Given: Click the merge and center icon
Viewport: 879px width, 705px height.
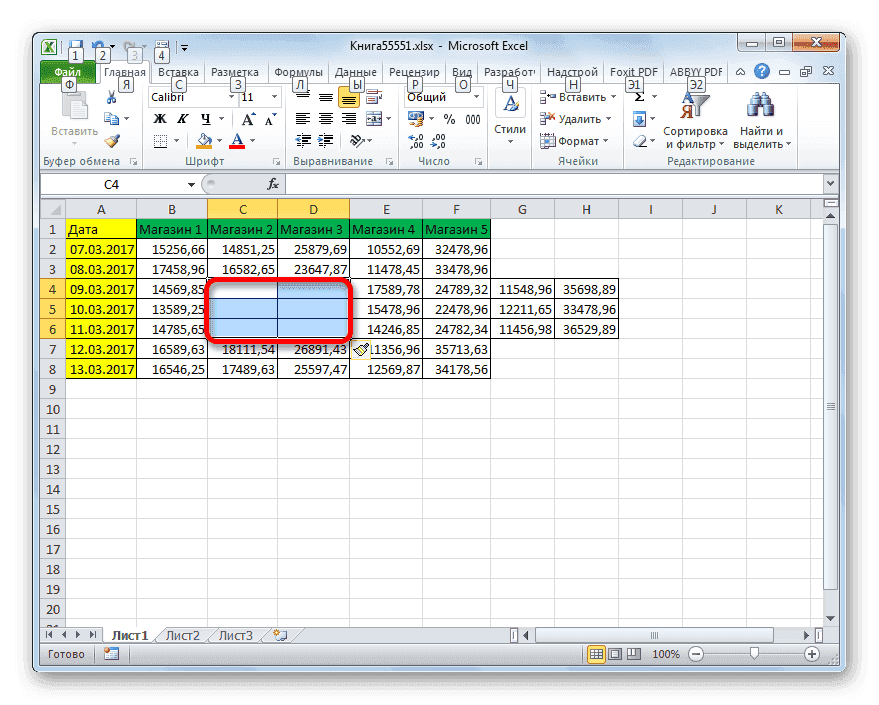Looking at the screenshot, I should tap(374, 119).
